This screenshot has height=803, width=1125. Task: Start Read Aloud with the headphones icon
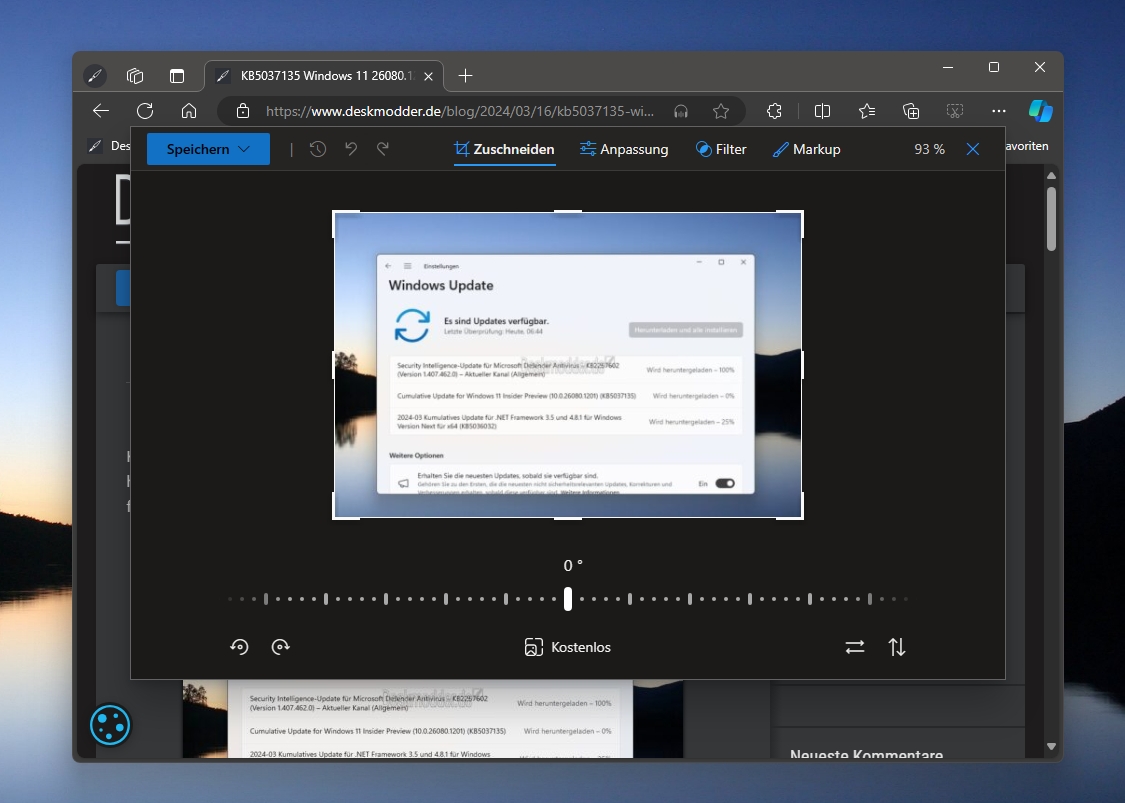click(x=681, y=111)
